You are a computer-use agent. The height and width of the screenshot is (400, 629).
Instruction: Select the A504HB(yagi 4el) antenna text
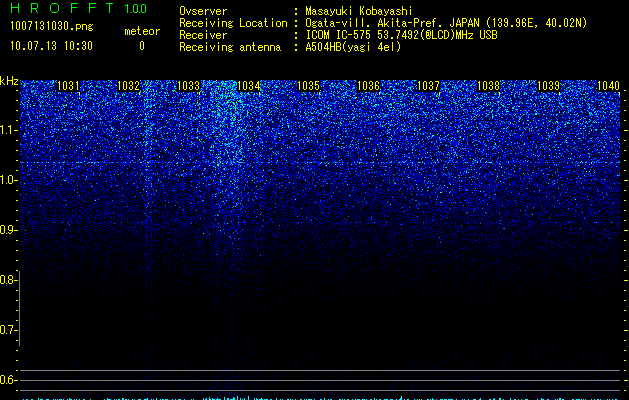click(x=353, y=47)
